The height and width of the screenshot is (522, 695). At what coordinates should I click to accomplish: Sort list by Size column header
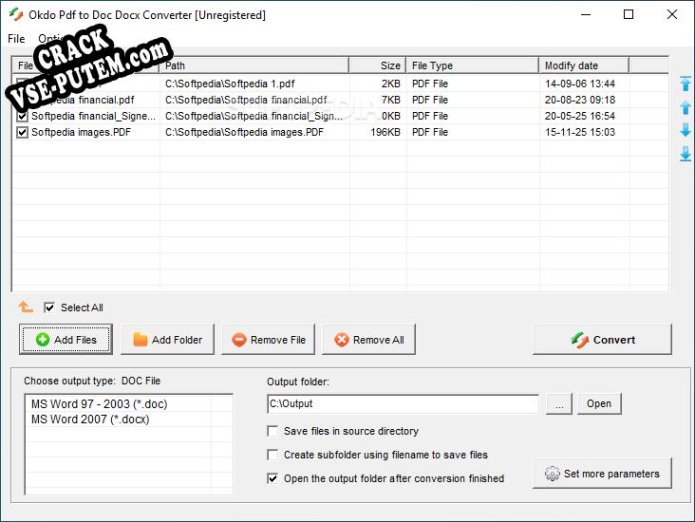377,66
